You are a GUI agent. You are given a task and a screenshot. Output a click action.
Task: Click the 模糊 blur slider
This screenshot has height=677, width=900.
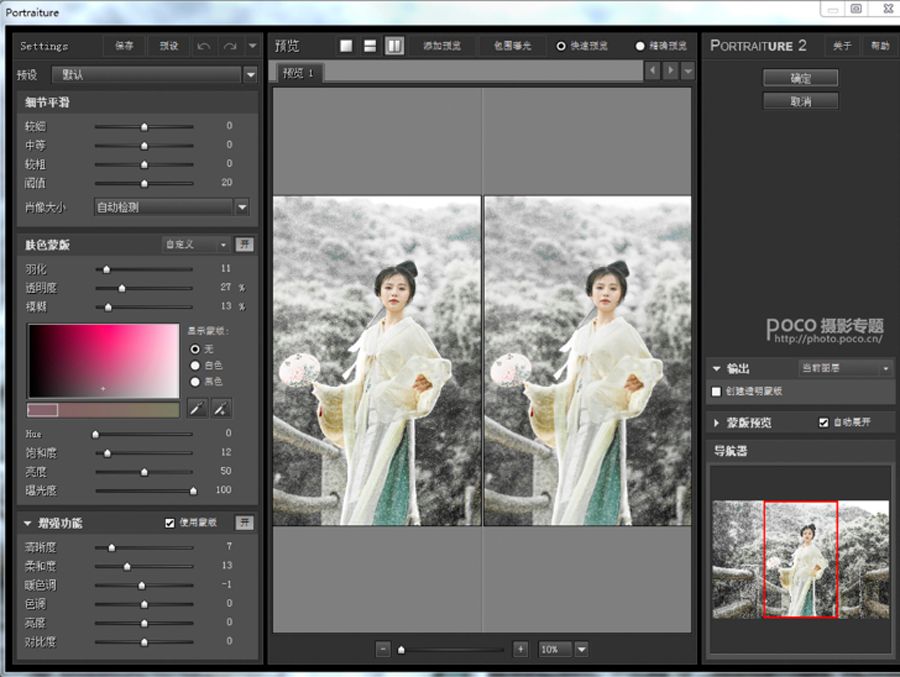point(144,307)
